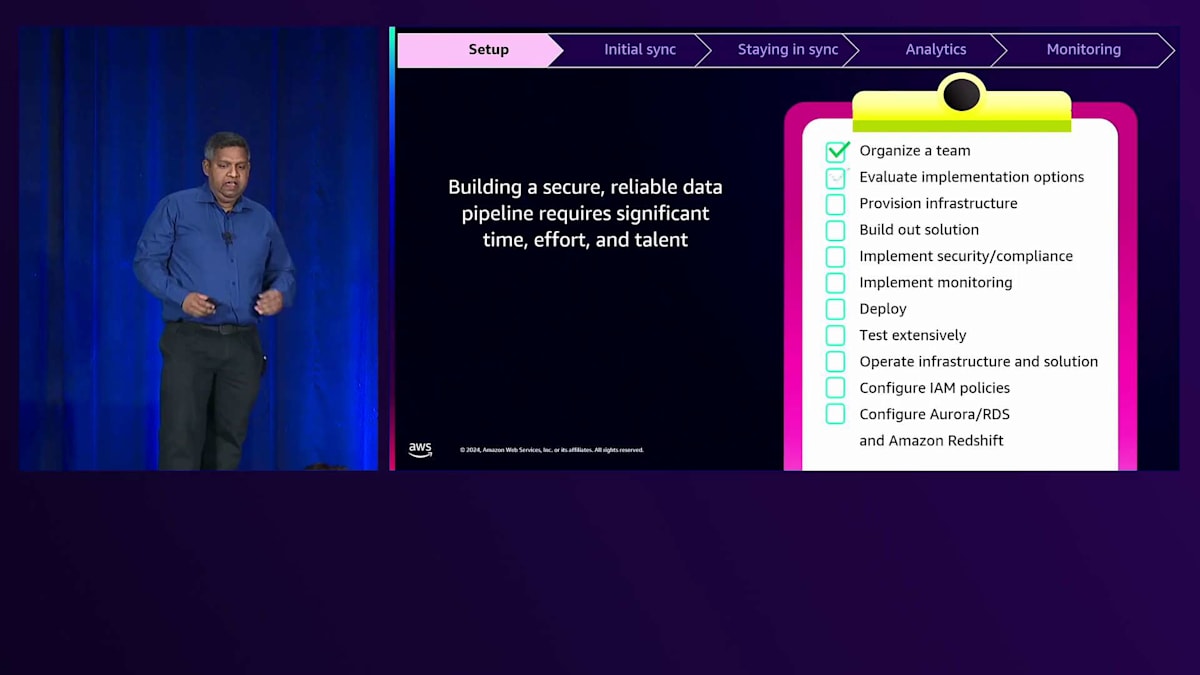Click the 2024 Amazon Web Services copyright text
The image size is (1200, 675).
[552, 450]
